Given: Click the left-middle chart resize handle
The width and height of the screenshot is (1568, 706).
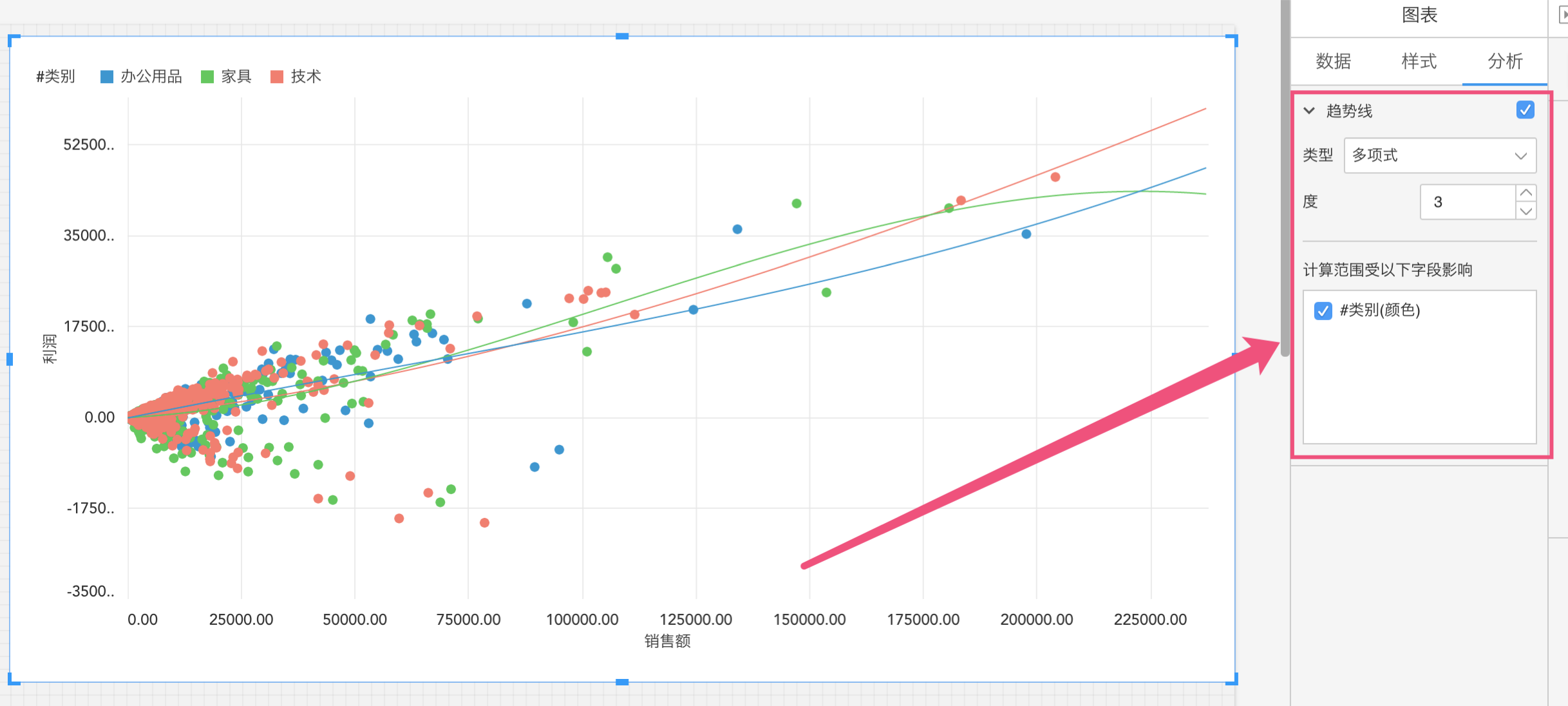Looking at the screenshot, I should click(10, 359).
